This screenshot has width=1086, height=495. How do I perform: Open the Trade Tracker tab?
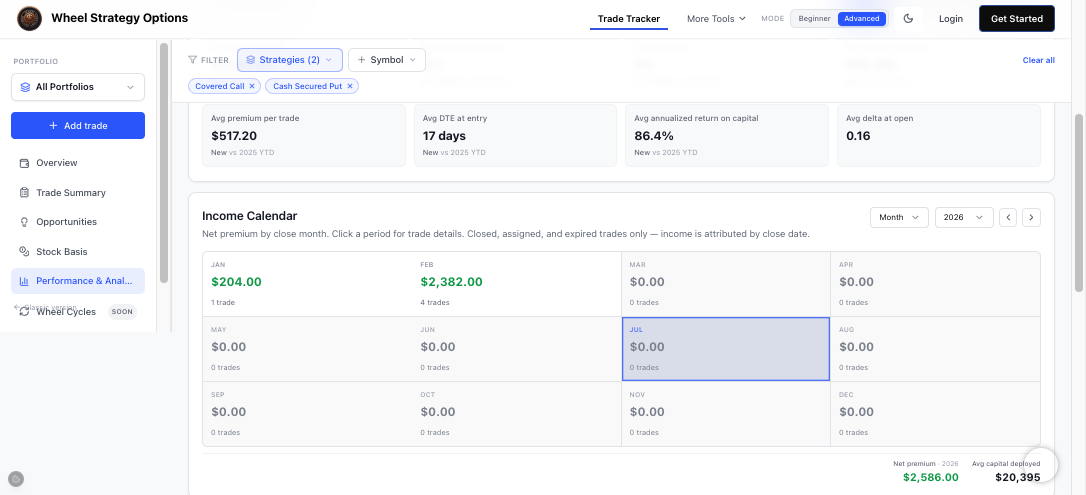click(628, 19)
